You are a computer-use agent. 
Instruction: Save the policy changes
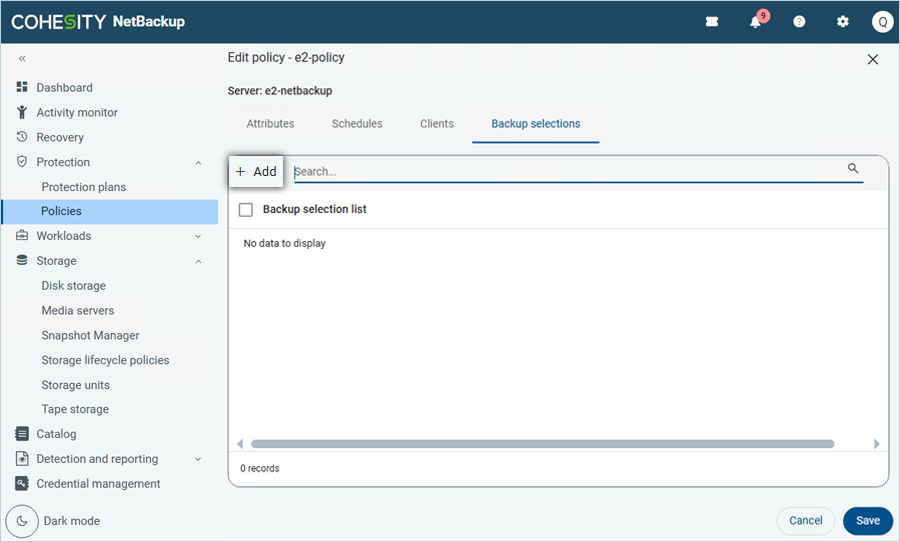click(867, 520)
